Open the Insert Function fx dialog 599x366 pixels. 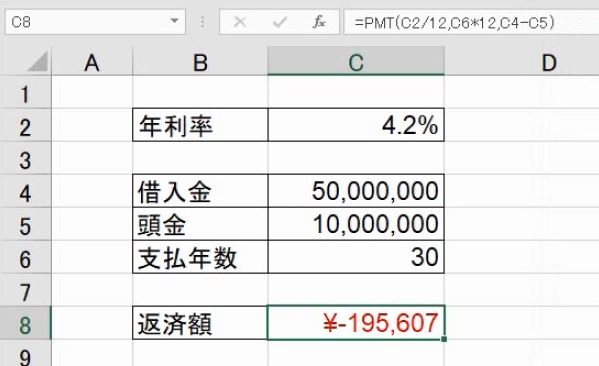coord(319,22)
